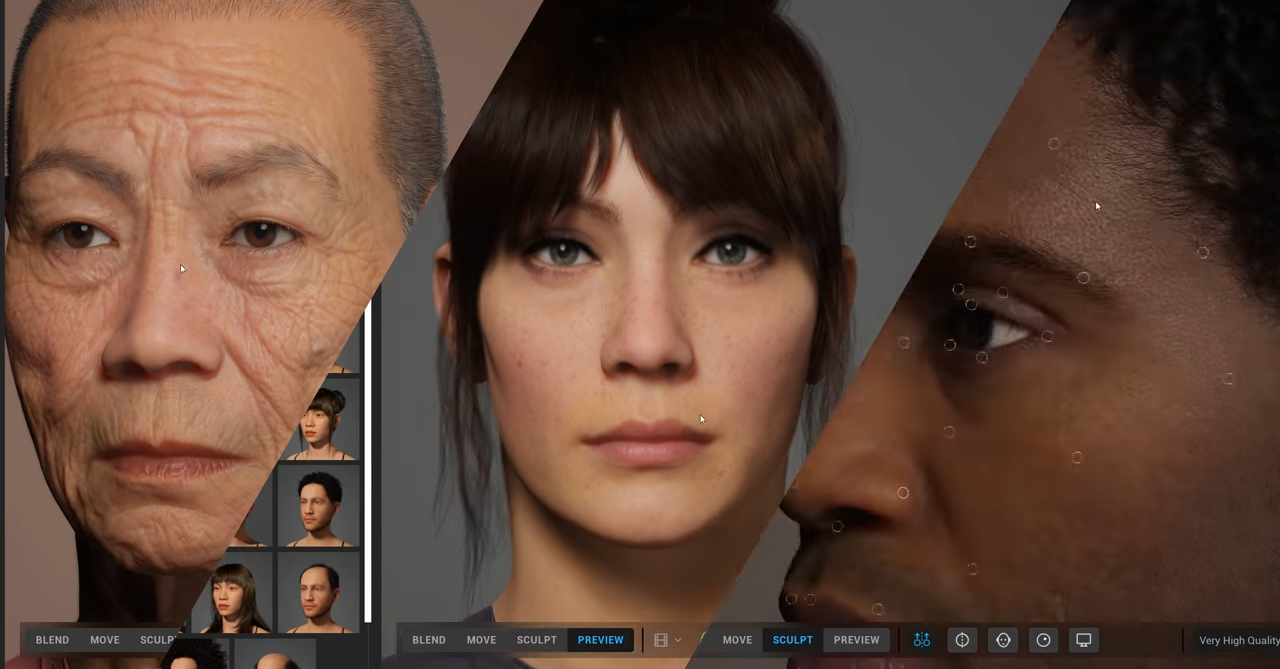Click the monitor display icon
This screenshot has width=1280, height=669.
point(1083,640)
